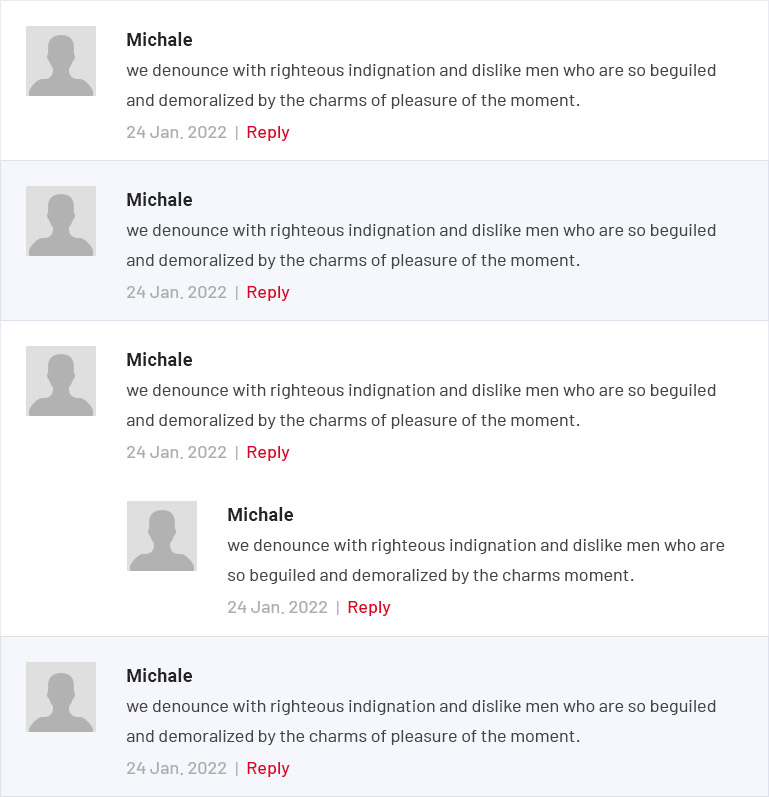This screenshot has height=797, width=769.
Task: Click the date on the last comment
Action: pyautogui.click(x=176, y=768)
